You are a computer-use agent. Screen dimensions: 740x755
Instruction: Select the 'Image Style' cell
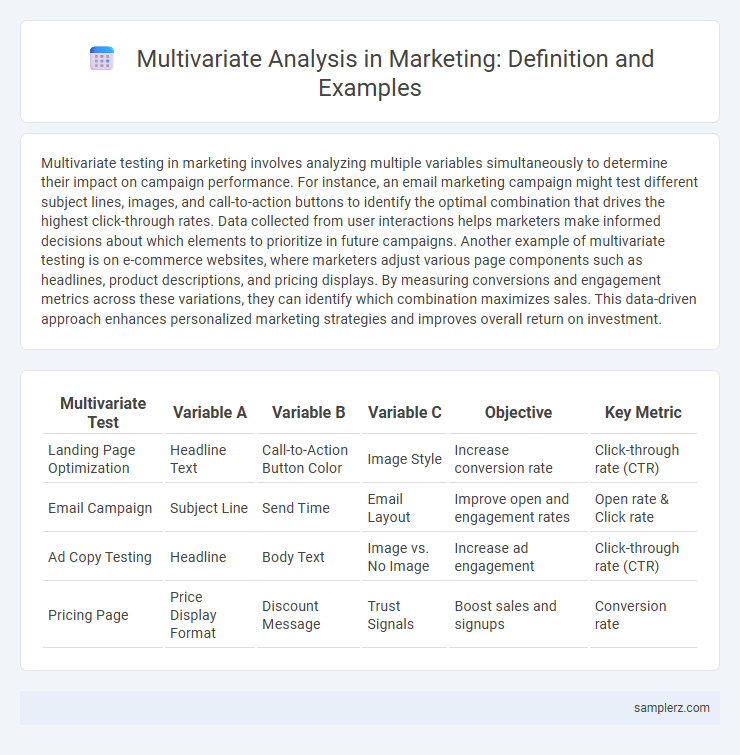[x=404, y=458]
